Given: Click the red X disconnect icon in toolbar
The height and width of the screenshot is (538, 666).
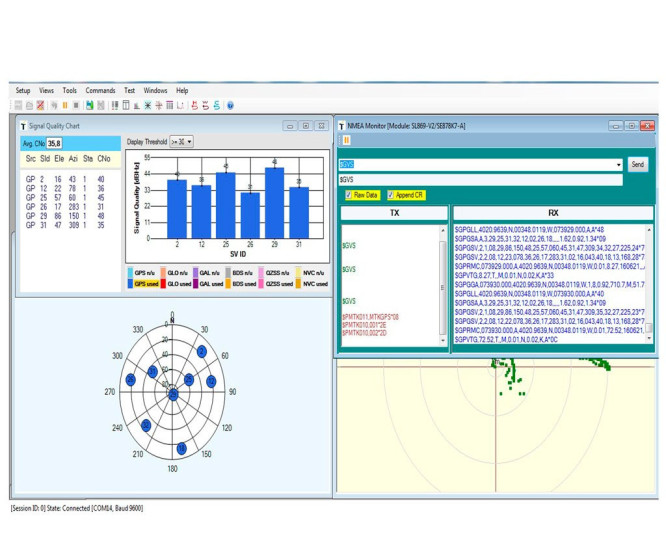Looking at the screenshot, I should (x=41, y=105).
